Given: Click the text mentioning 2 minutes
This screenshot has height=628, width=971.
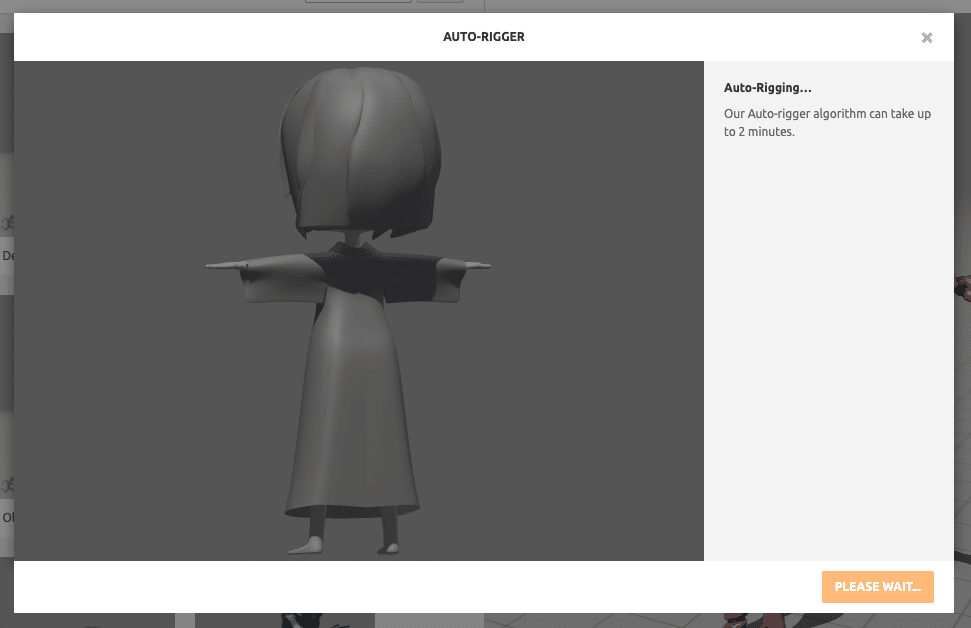Looking at the screenshot, I should [827, 123].
